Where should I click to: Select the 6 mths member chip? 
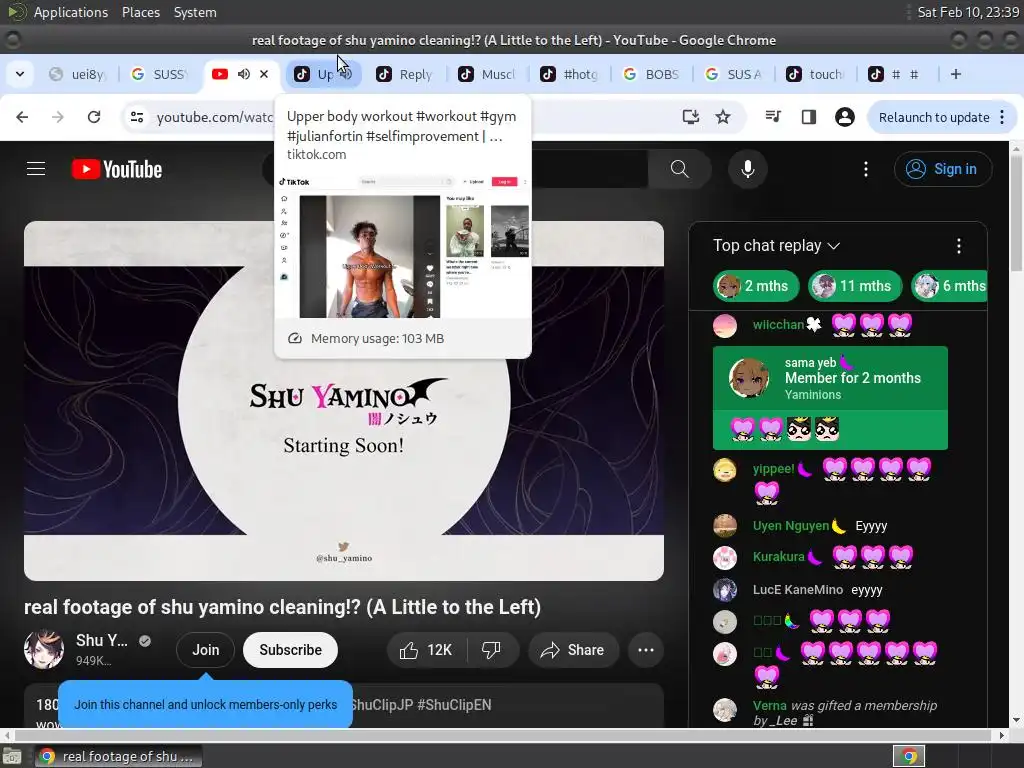pyautogui.click(x=949, y=286)
